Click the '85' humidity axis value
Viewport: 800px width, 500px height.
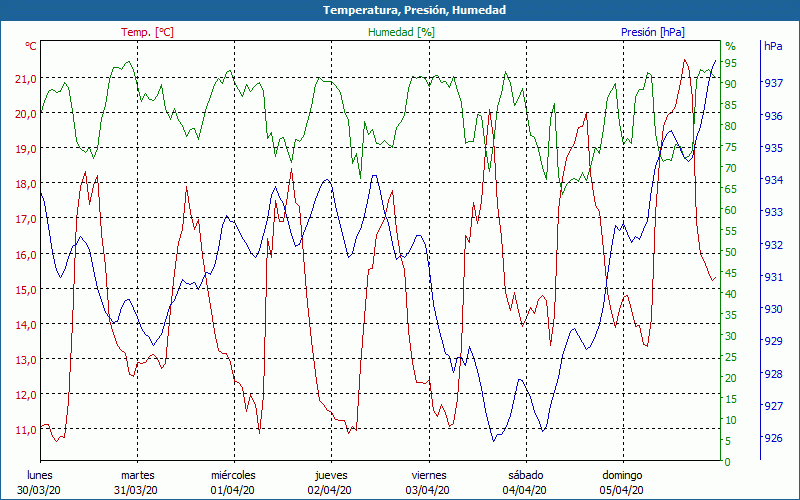coord(730,105)
